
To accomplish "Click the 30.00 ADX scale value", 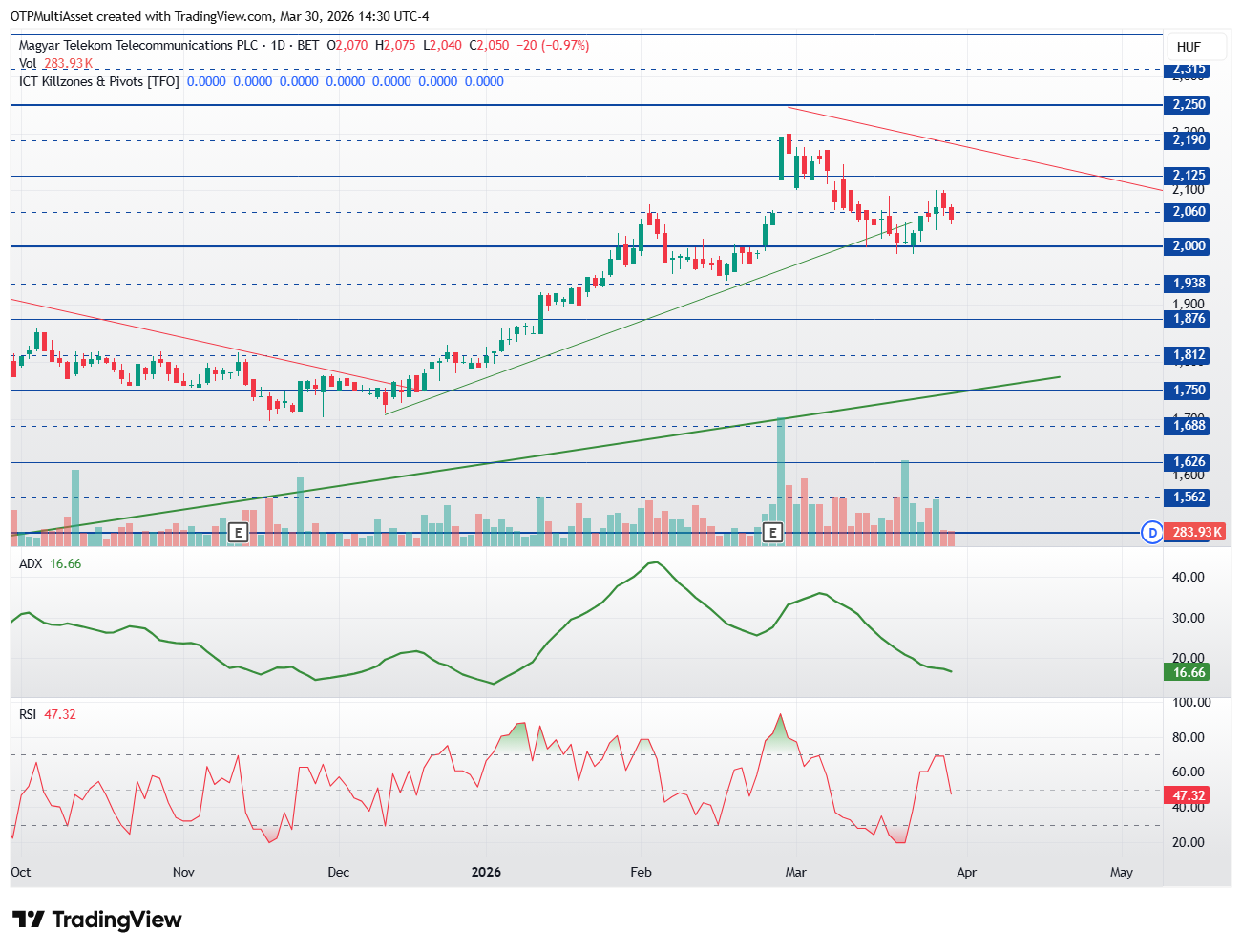I will [1189, 618].
